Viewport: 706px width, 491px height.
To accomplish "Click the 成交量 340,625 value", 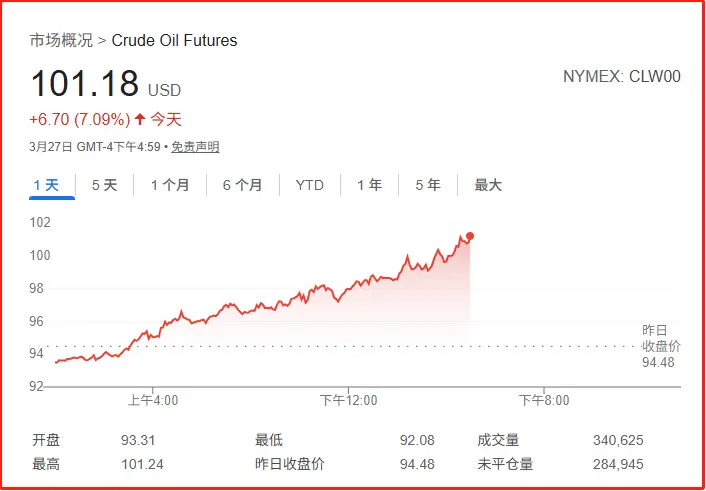I will point(618,440).
